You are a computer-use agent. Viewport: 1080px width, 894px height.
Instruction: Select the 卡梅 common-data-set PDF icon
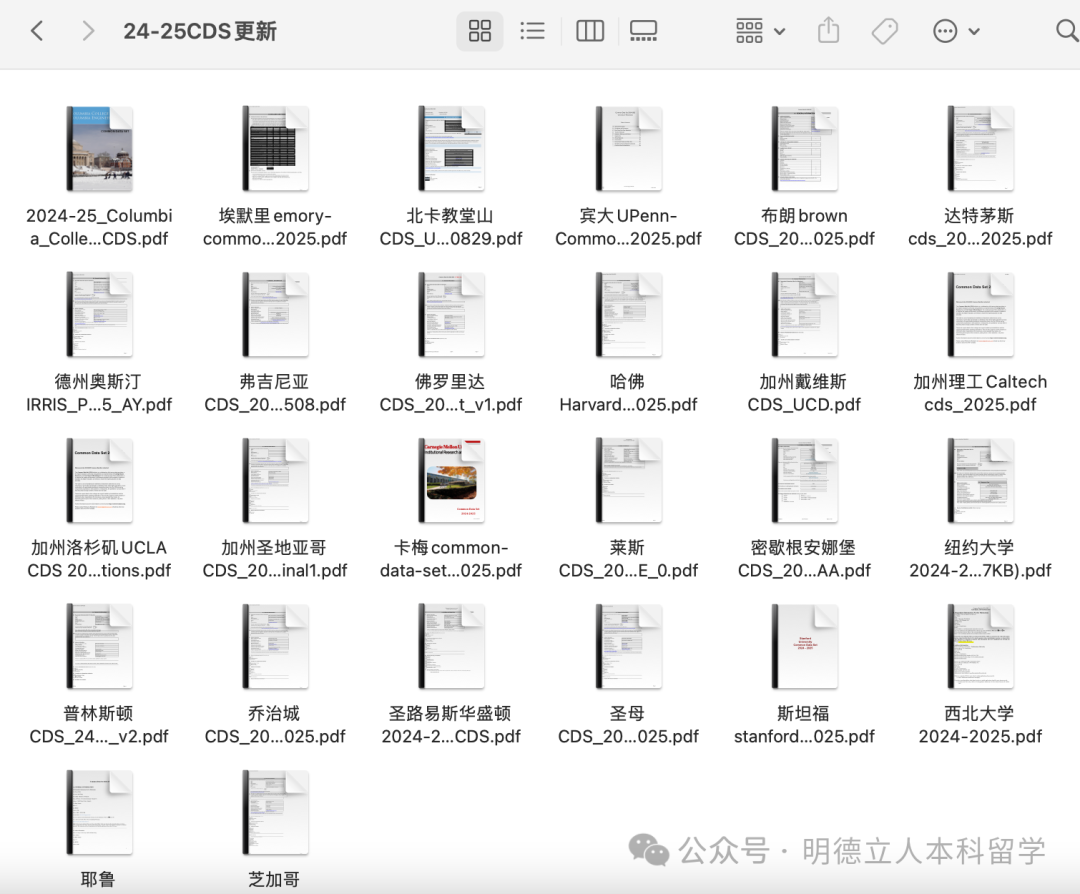tap(451, 481)
